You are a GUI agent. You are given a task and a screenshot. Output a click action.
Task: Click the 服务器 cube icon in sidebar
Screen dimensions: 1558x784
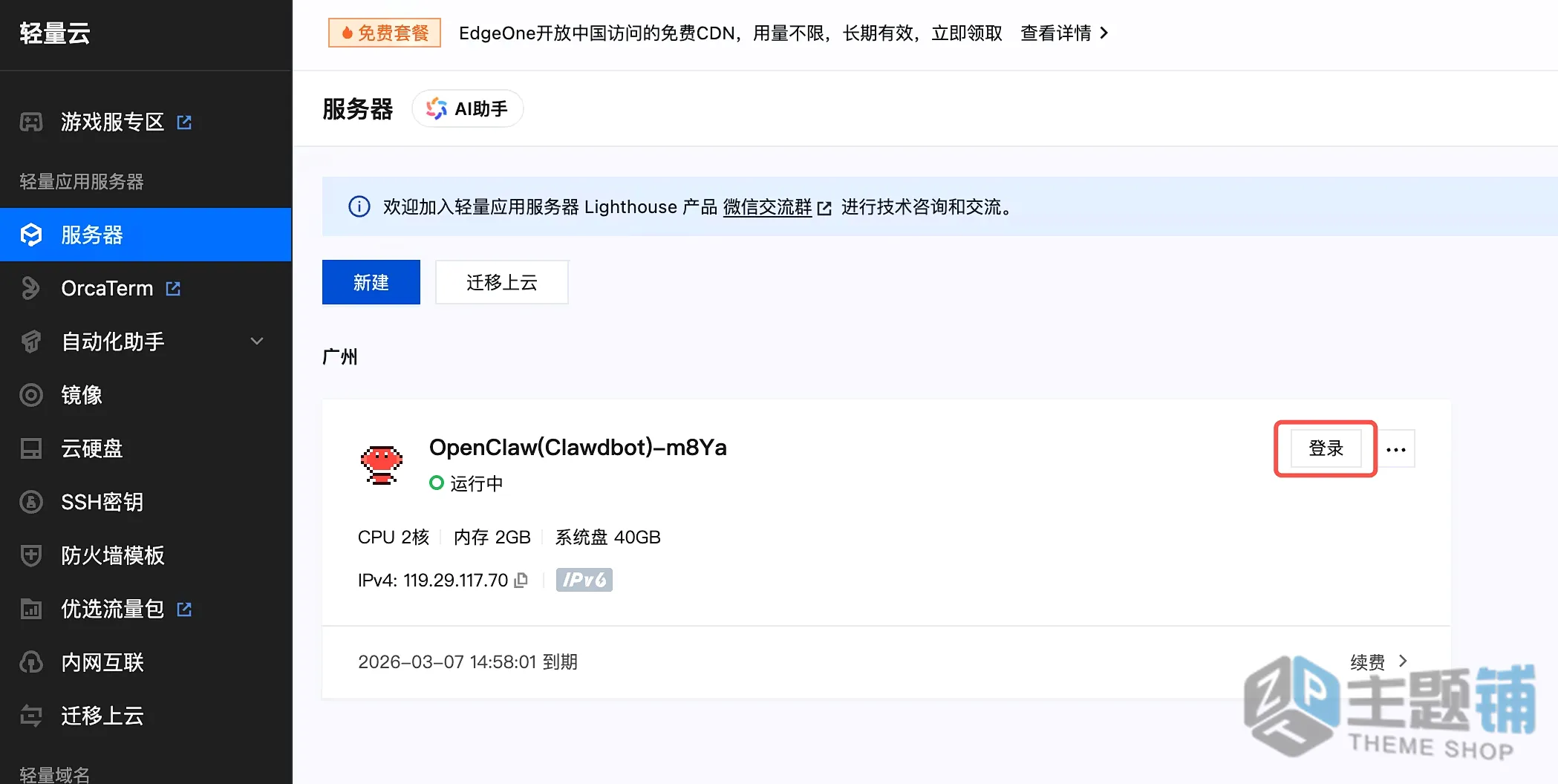31,235
